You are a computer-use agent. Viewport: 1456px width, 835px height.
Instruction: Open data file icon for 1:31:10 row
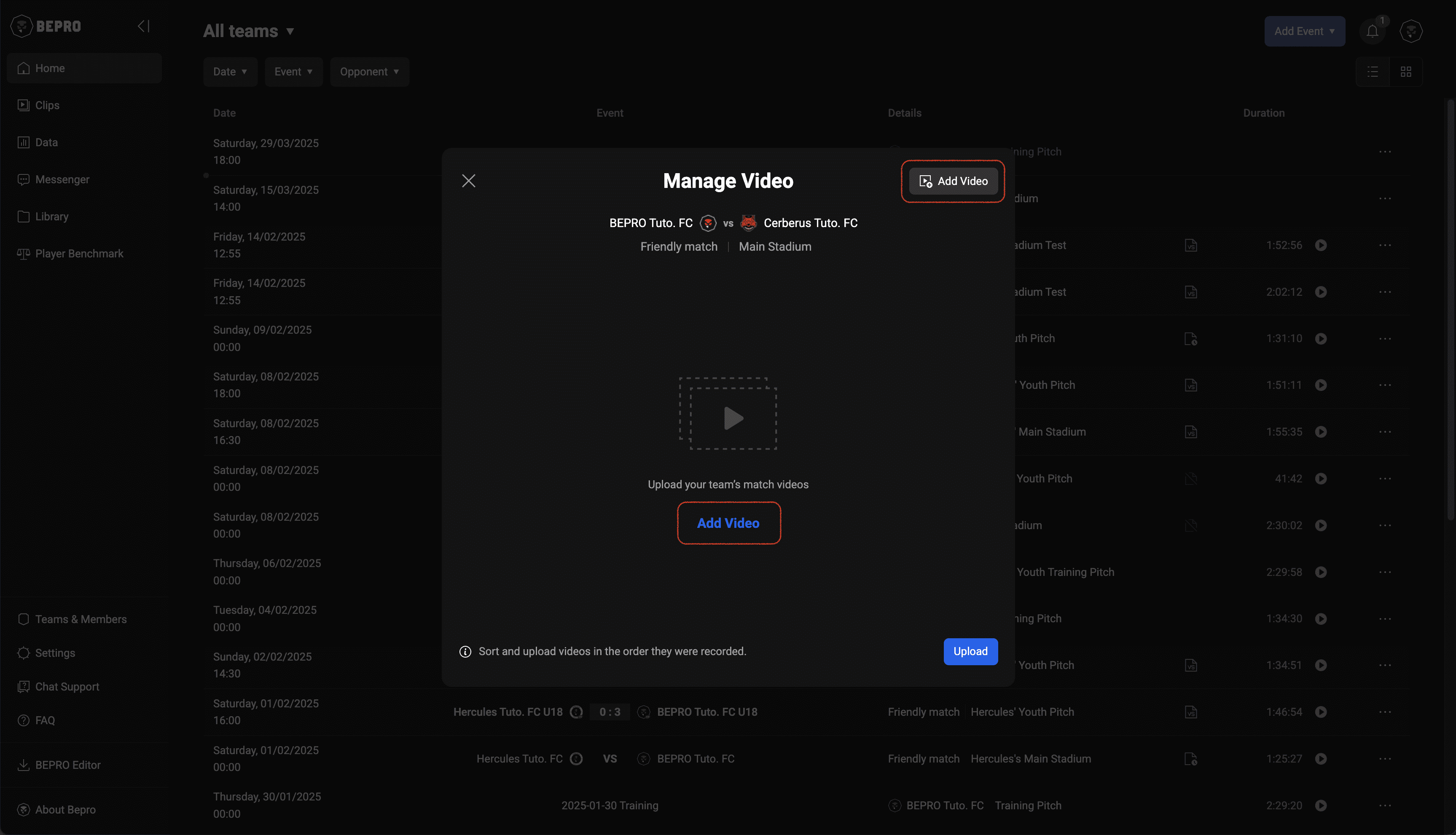[1191, 339]
